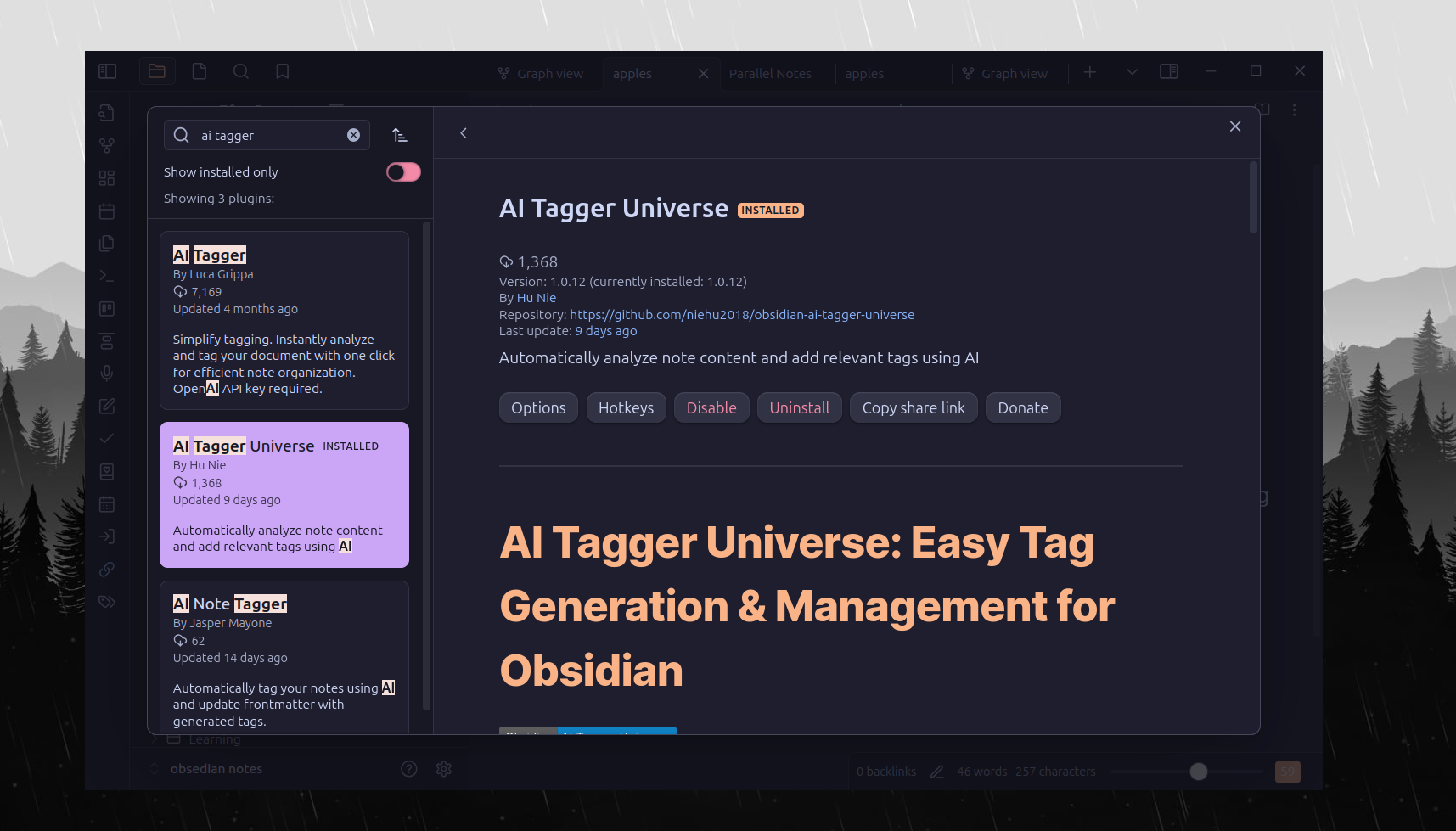1456x831 pixels.
Task: Open the obsedian notes vault switcher
Action: pos(216,769)
